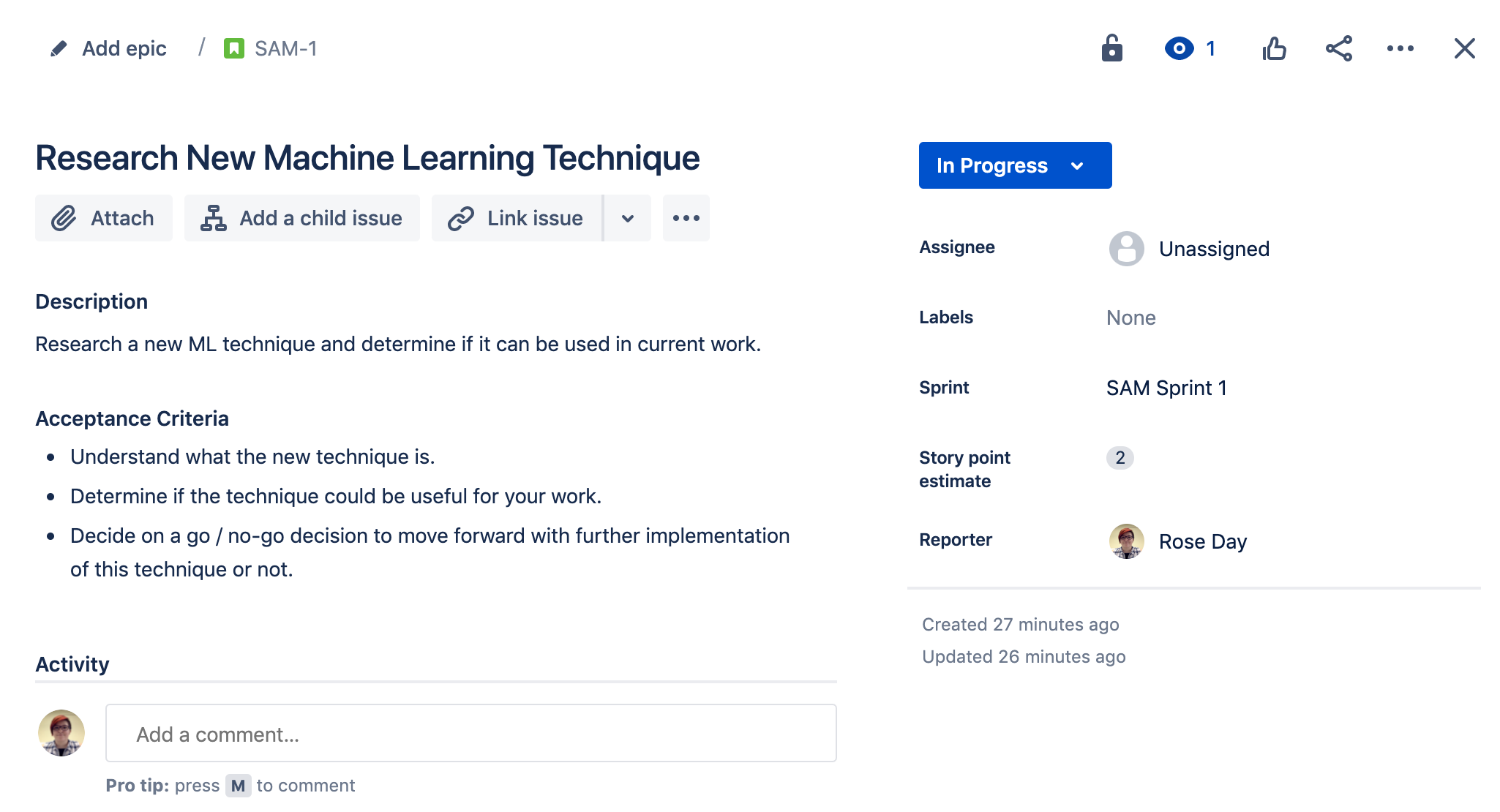Click the thumbs-up vote icon
The image size is (1500, 812).
click(x=1274, y=49)
